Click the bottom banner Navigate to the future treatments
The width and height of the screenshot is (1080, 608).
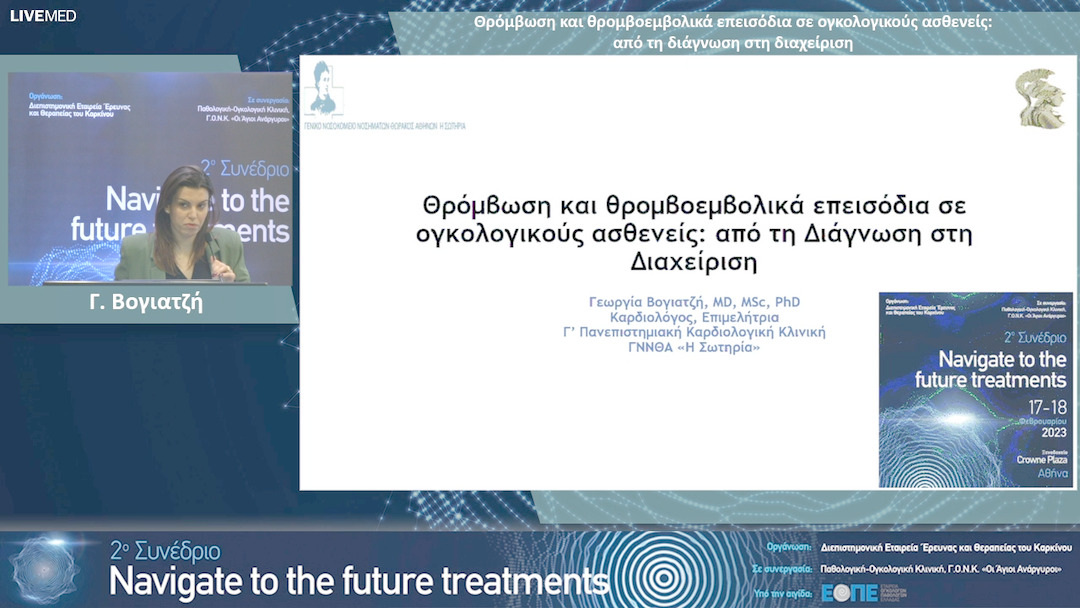(x=358, y=581)
